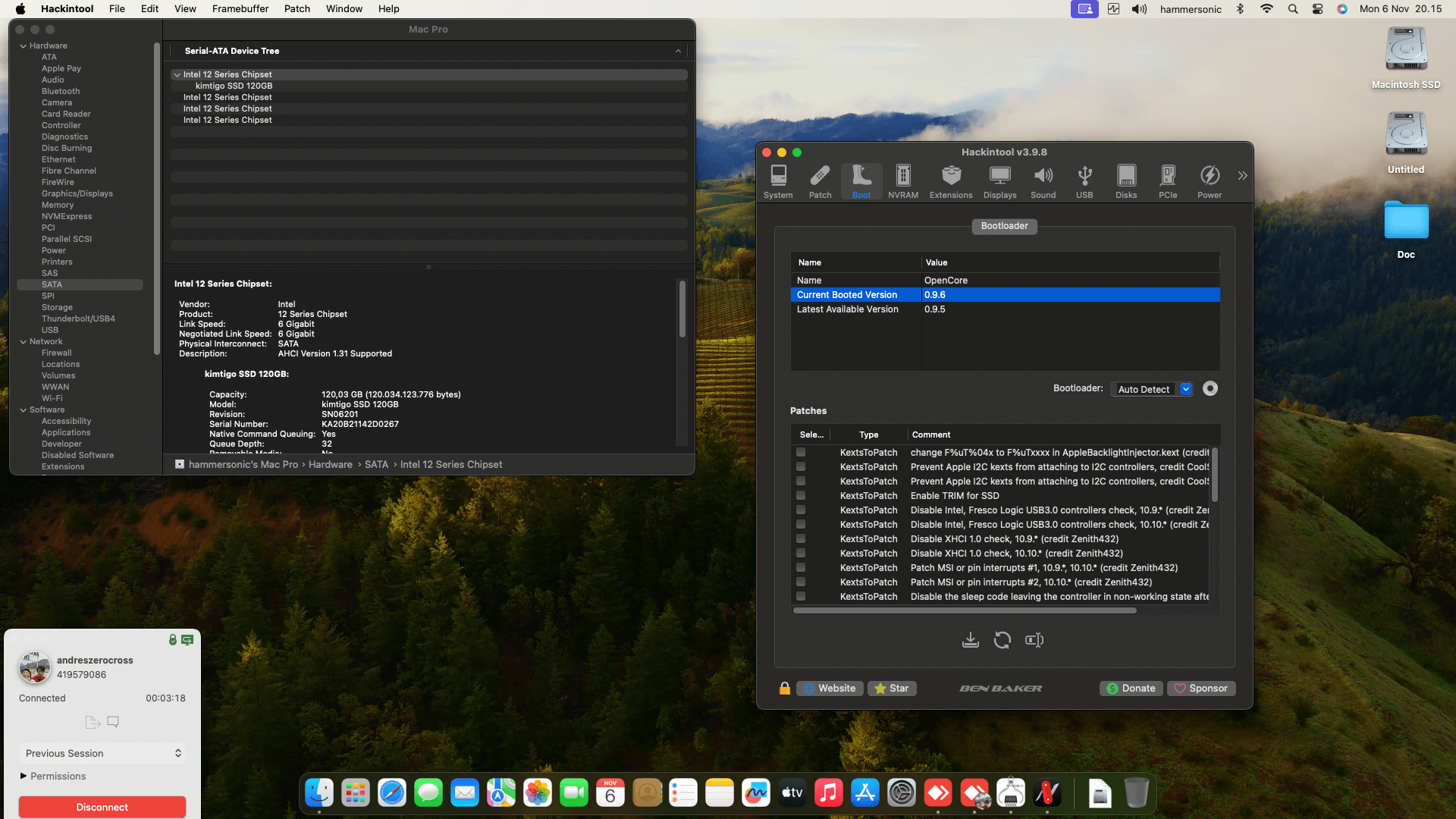Open Finder from the Dock
This screenshot has height=819, width=1456.
click(x=319, y=793)
